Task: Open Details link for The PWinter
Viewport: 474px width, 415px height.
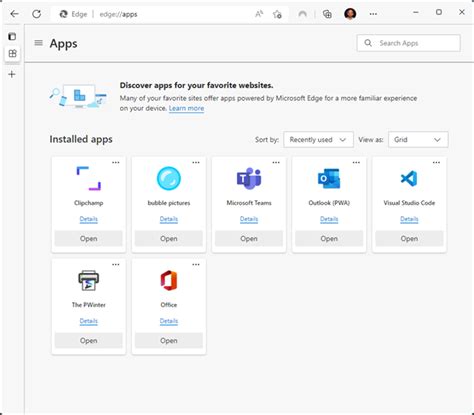Action: click(x=89, y=321)
